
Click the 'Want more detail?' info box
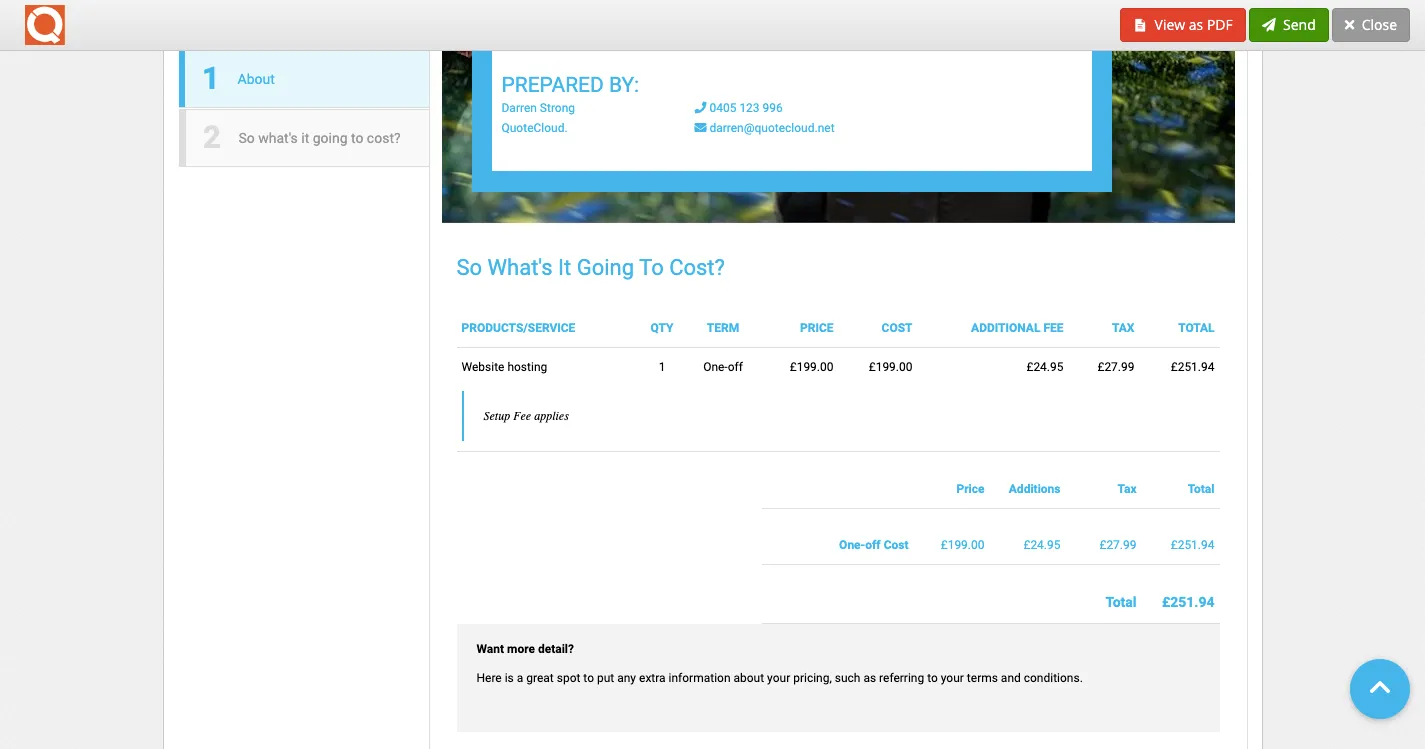838,677
